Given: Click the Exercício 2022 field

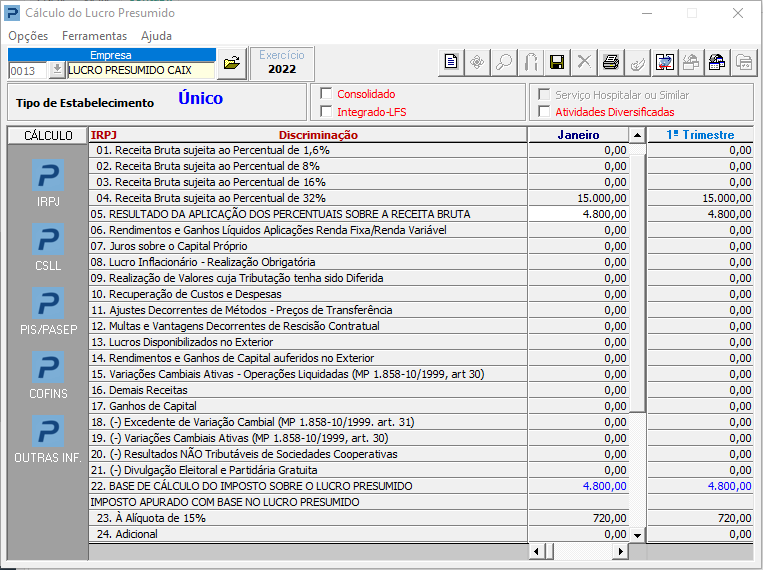Looking at the screenshot, I should (x=282, y=64).
